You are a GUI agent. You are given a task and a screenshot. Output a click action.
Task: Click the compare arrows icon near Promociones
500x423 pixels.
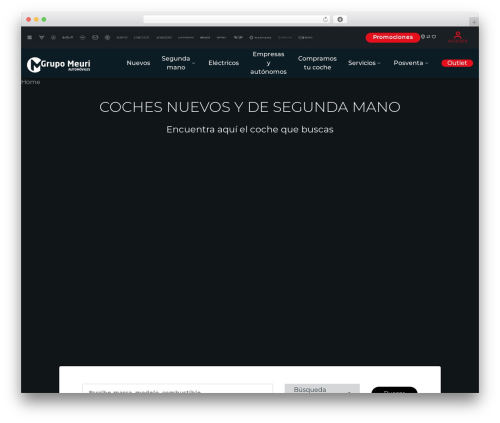coord(428,37)
